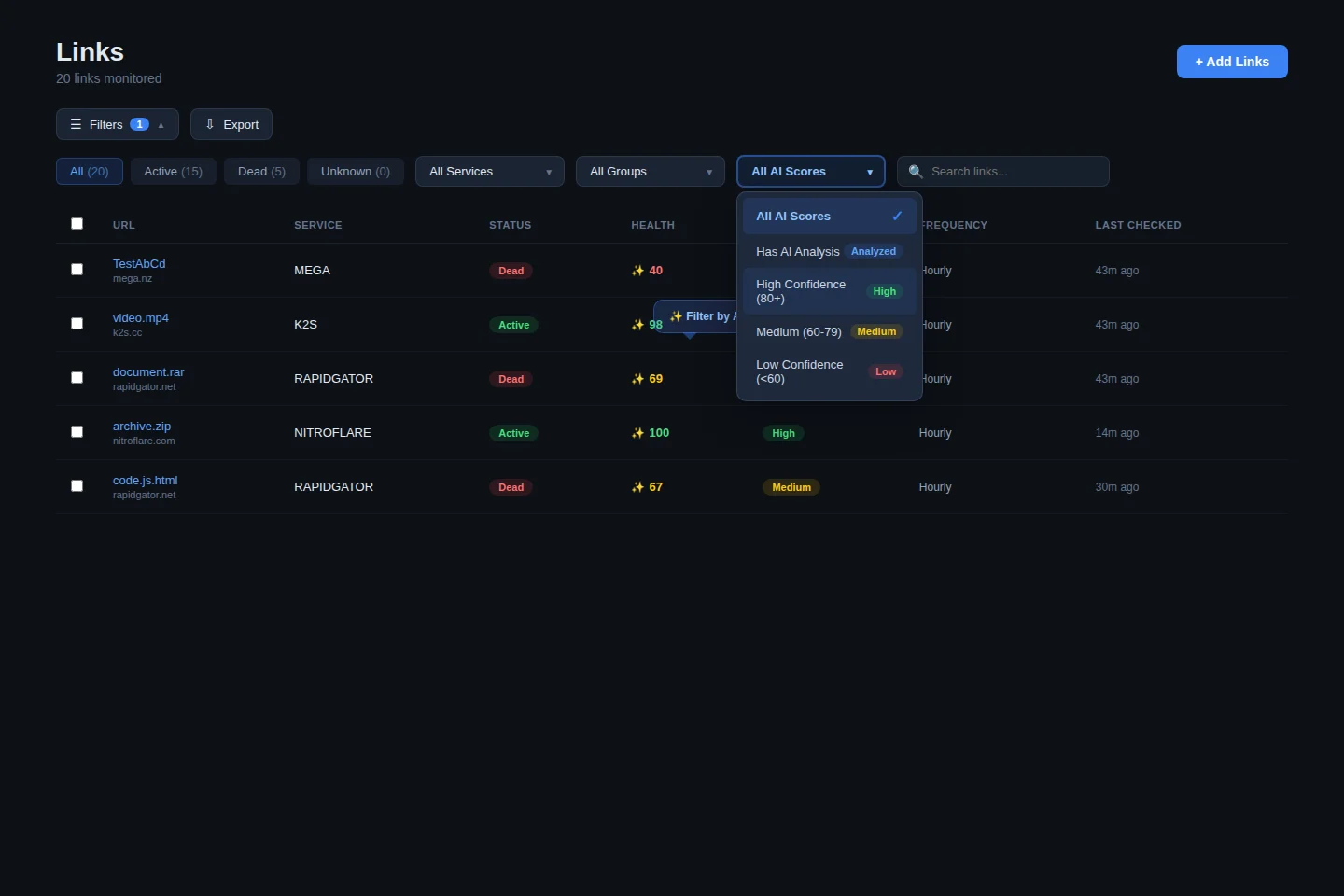Click the sparkle icon beside health score 100

[637, 433]
